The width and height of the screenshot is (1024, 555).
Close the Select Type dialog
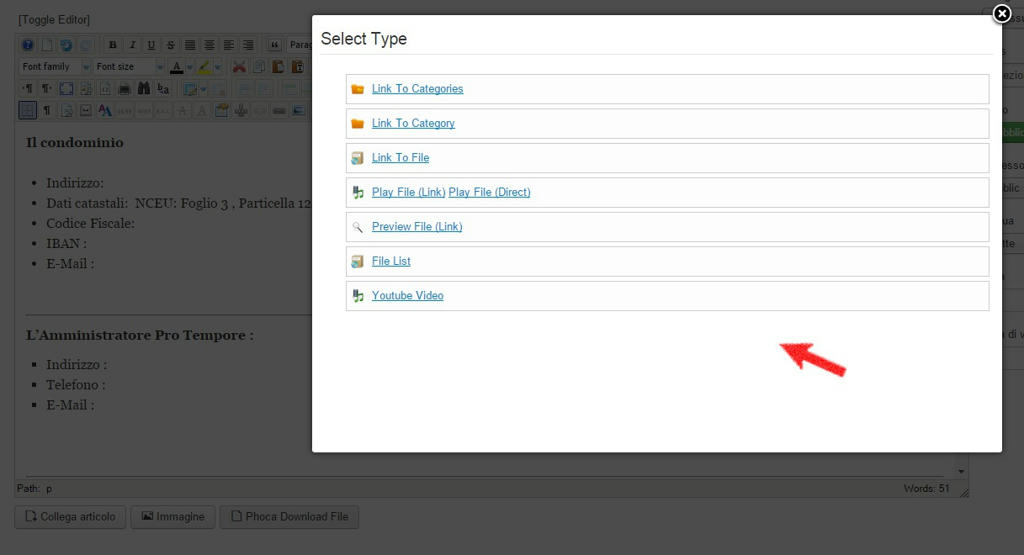1001,13
